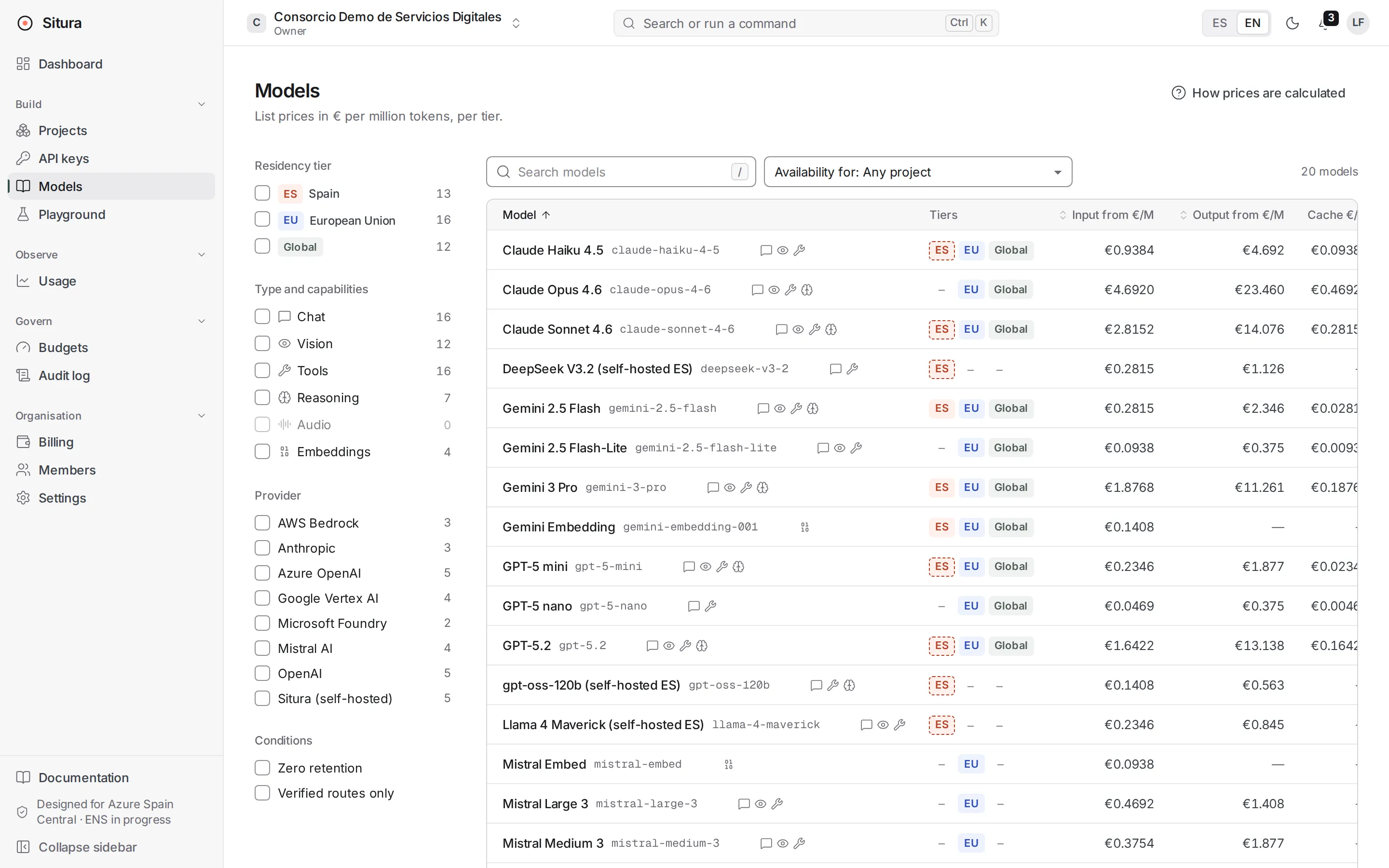Screen dimensions: 1389x868
Task: Check the Microsoft Foundry provider checkbox
Action: pyautogui.click(x=262, y=623)
